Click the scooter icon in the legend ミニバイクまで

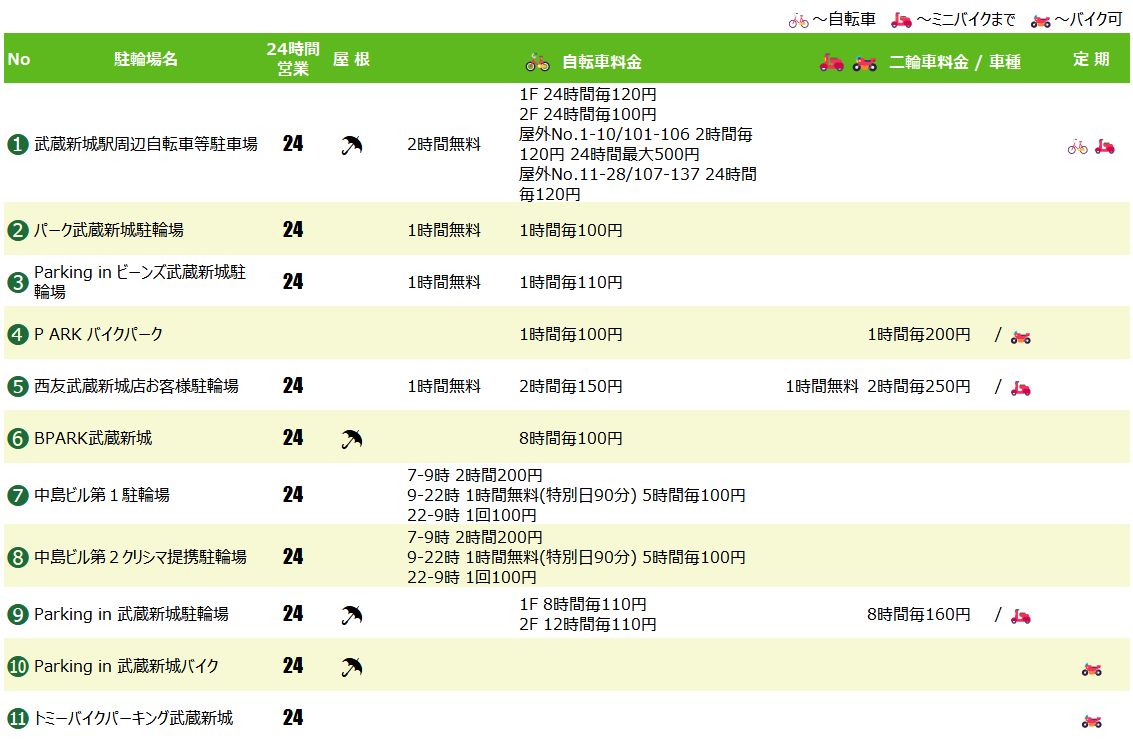coord(901,20)
